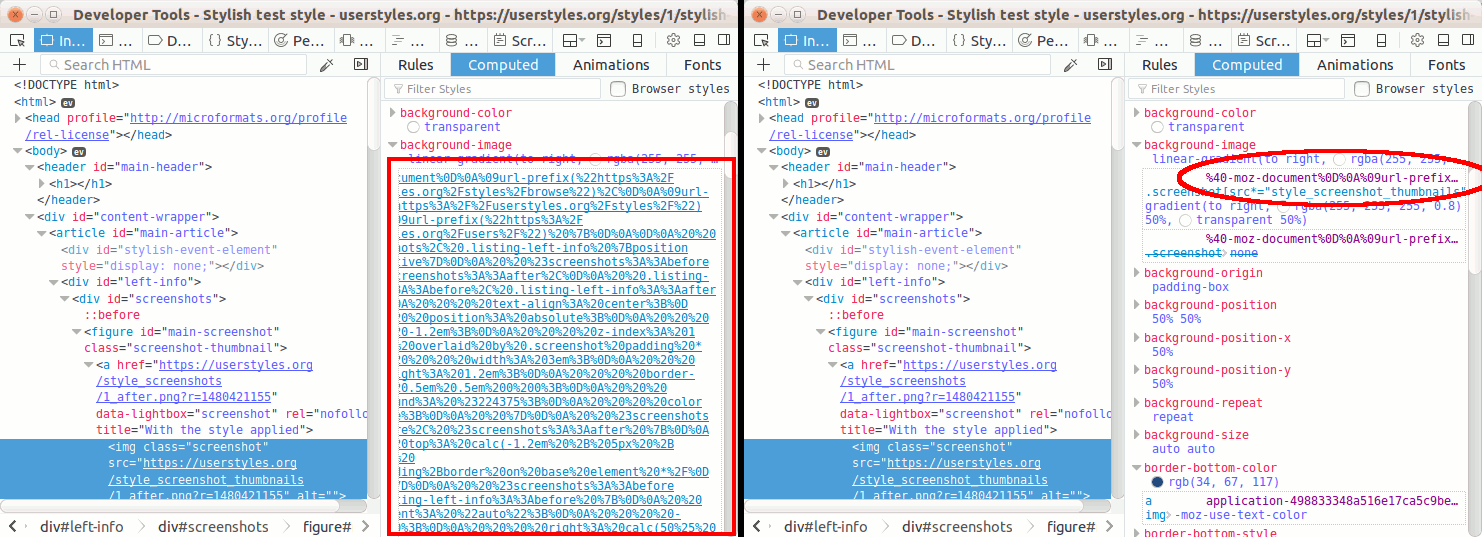Open Storage tool icon in right window
This screenshot has width=1482, height=537.
point(1194,41)
